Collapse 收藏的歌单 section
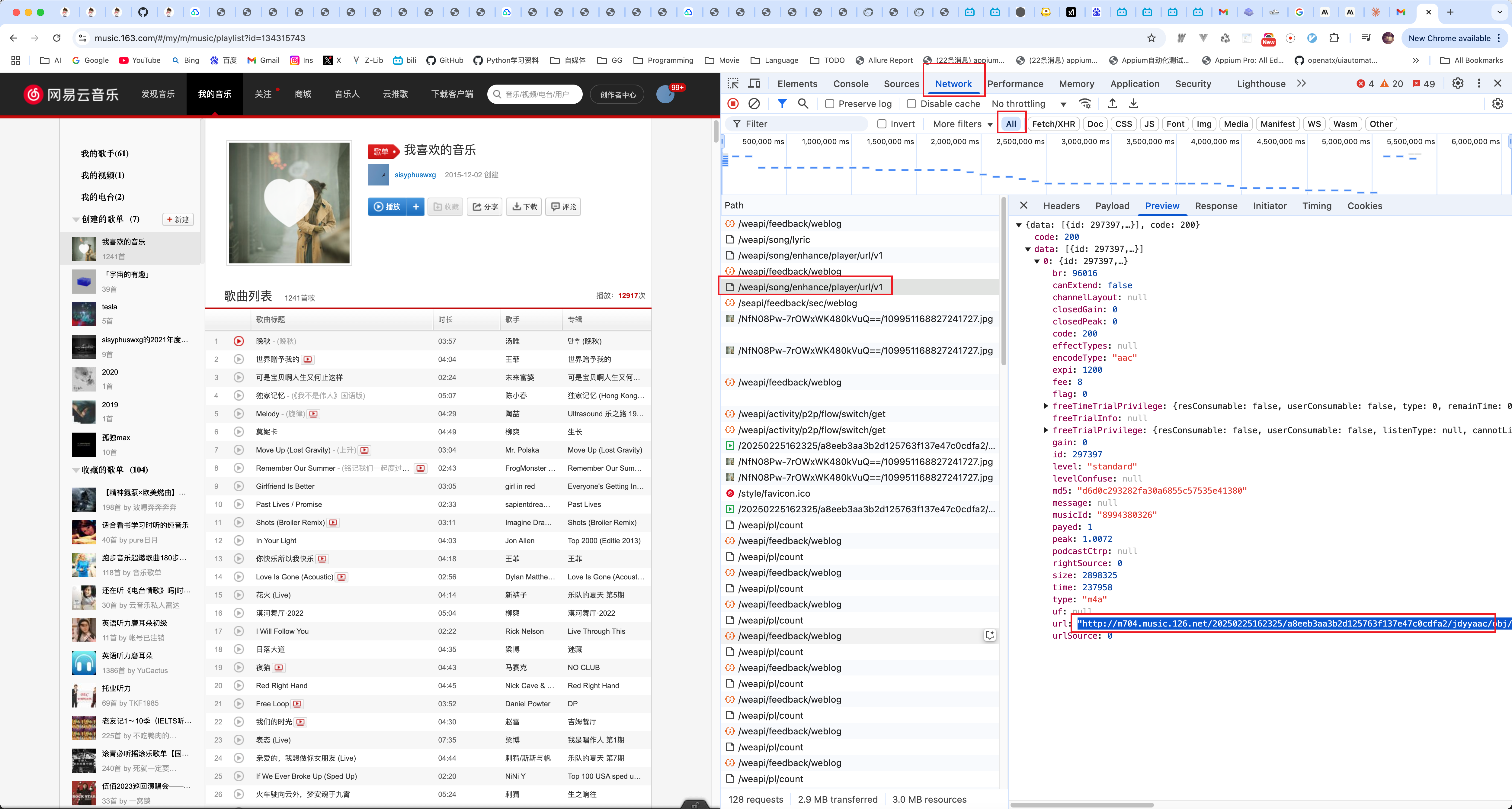 [76, 470]
